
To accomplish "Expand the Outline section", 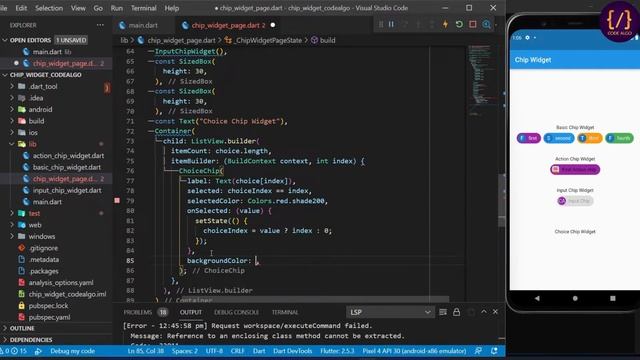I will click(5, 328).
